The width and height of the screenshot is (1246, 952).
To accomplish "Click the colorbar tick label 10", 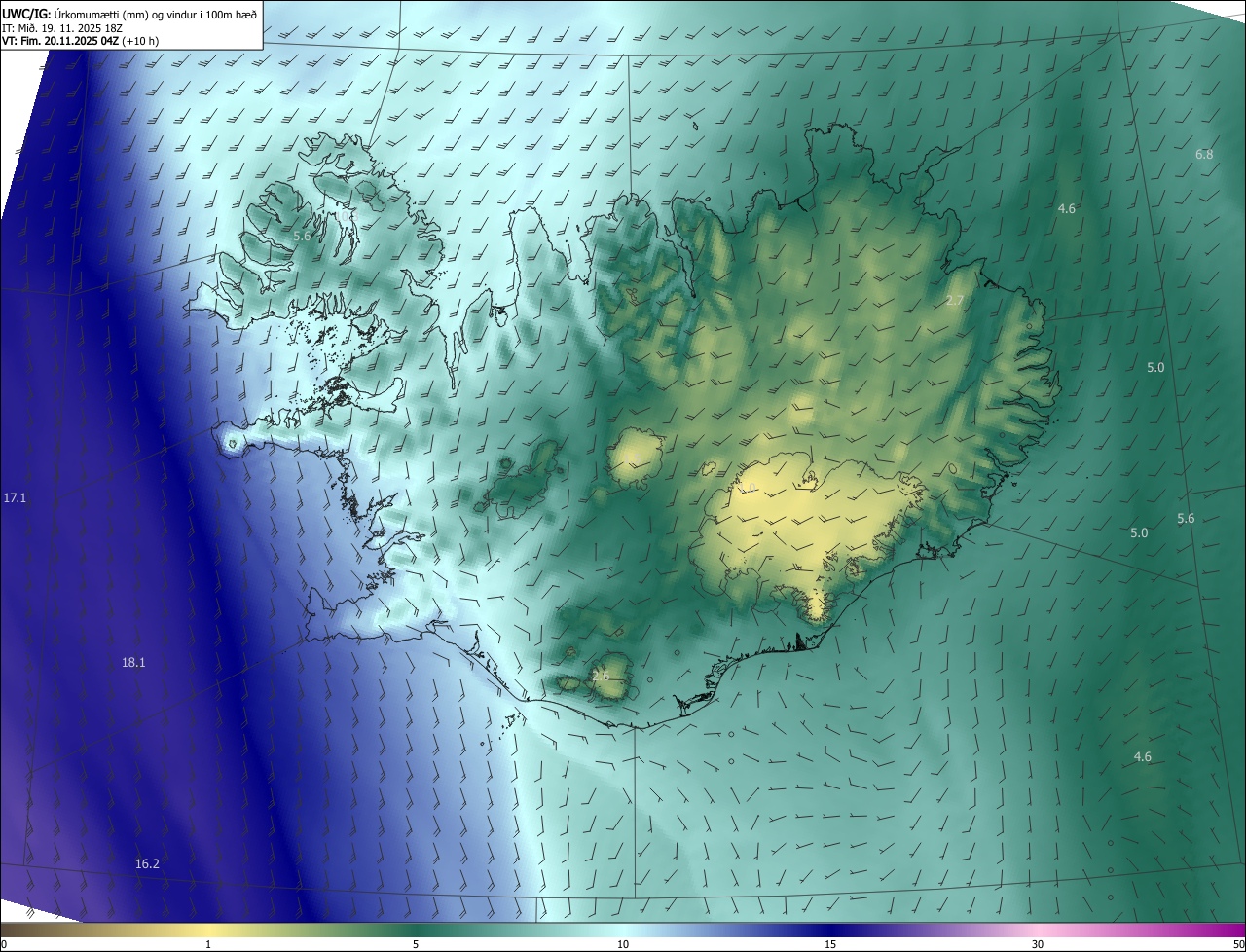I will point(623,945).
